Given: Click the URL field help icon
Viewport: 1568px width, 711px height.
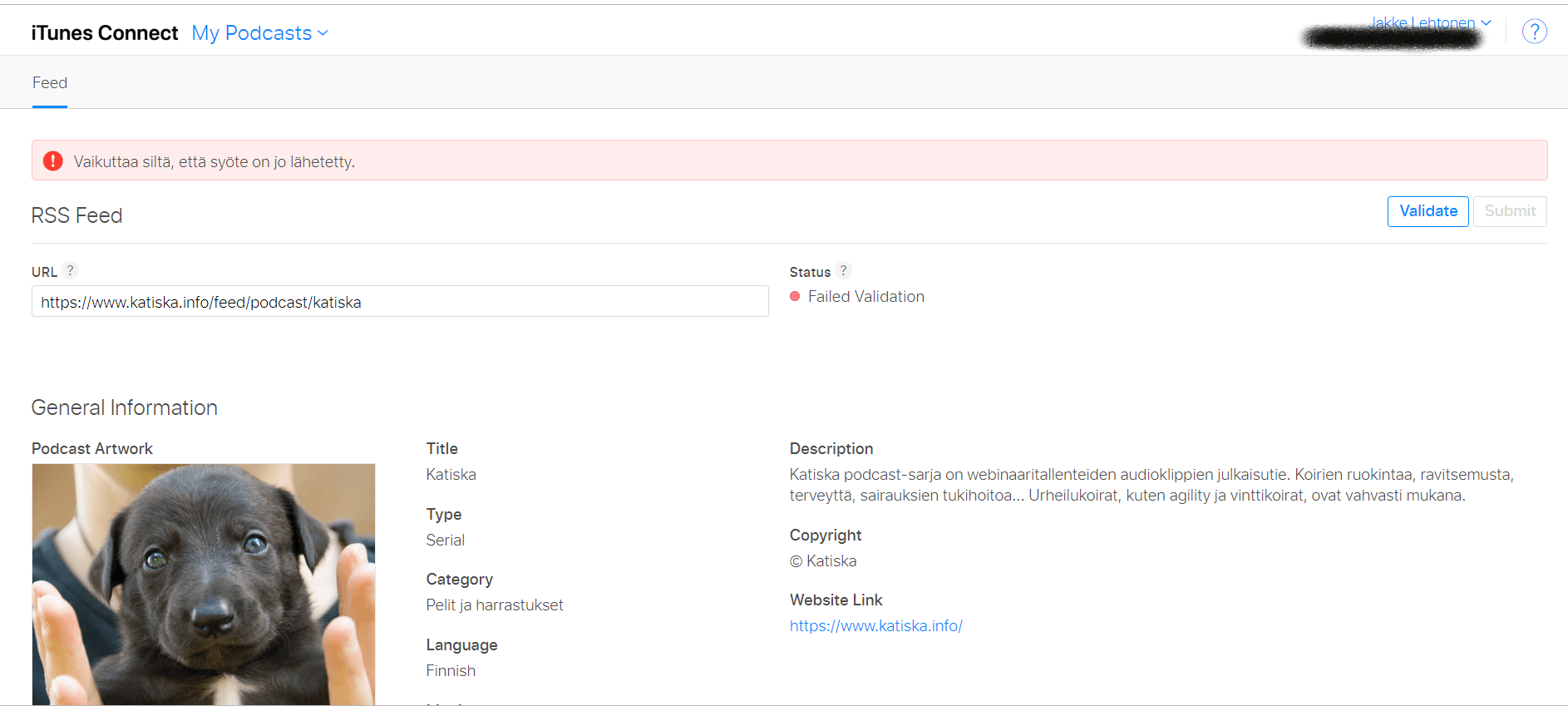Looking at the screenshot, I should (71, 270).
